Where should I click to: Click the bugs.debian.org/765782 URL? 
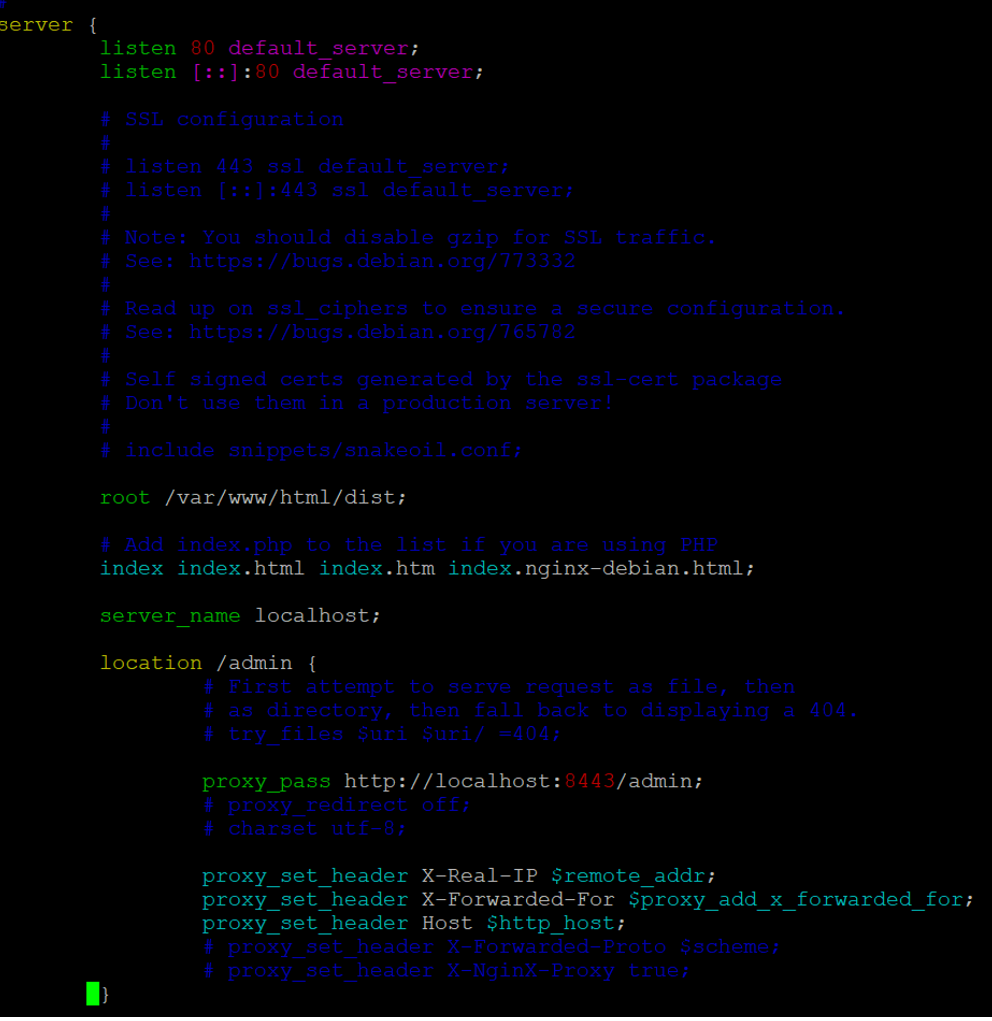382,332
